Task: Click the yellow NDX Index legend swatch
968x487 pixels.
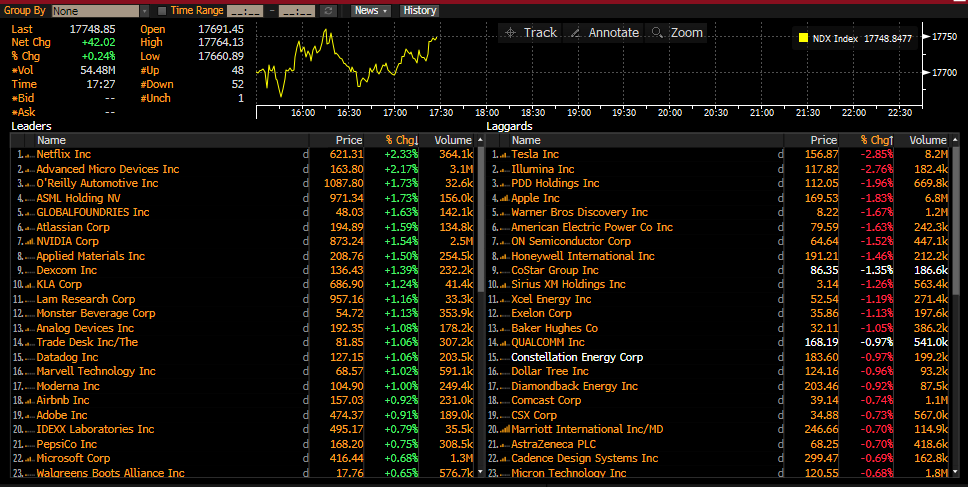Action: coord(803,39)
